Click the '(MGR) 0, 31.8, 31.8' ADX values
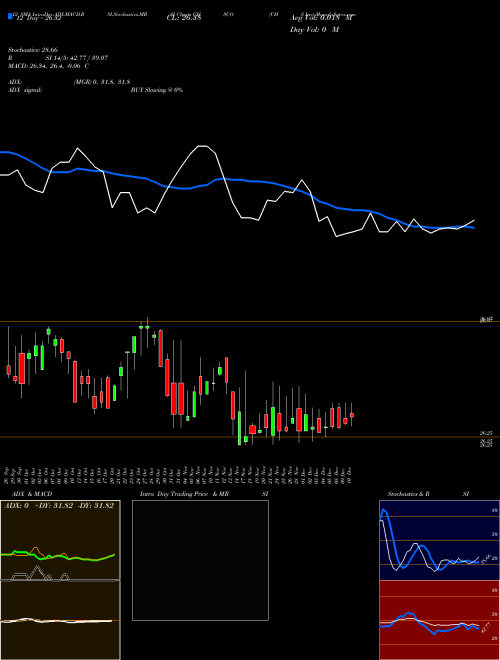The width and height of the screenshot is (500, 660). (x=102, y=82)
